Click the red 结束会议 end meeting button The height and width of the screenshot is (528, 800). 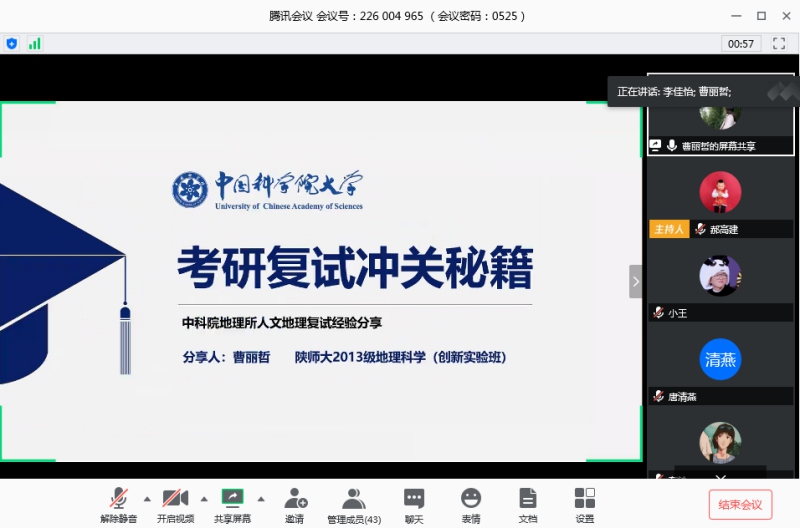point(740,504)
